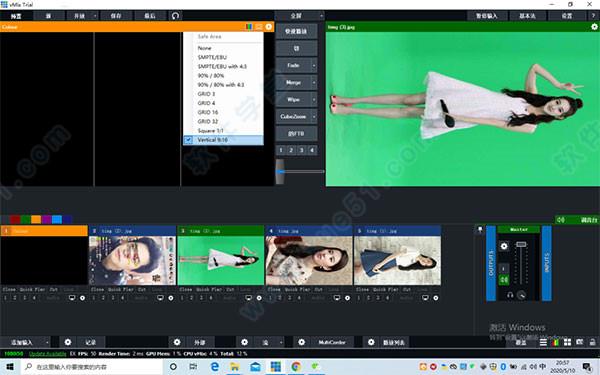Viewport: 600px width, 375px height.
Task: Open settings gear of input 5
Action: [436, 298]
